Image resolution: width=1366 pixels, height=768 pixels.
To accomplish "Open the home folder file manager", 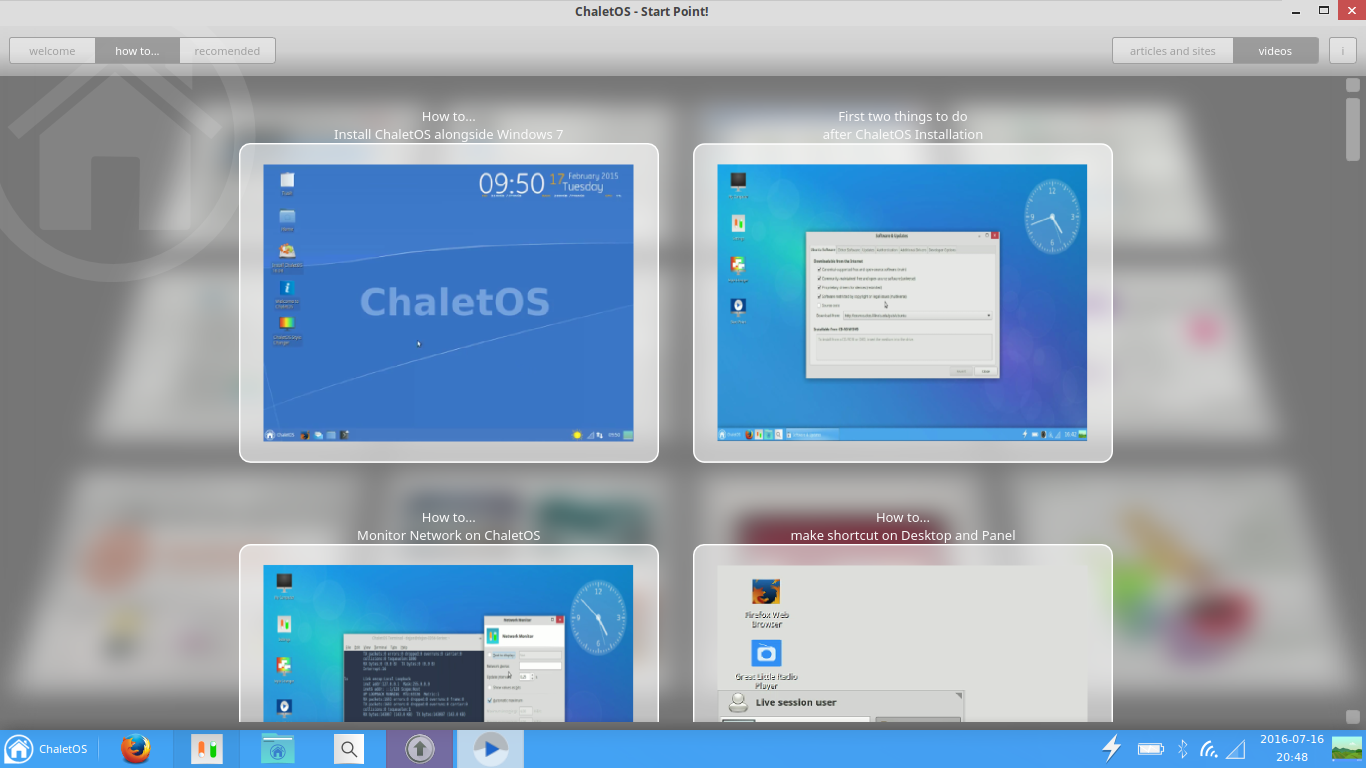I will click(277, 749).
